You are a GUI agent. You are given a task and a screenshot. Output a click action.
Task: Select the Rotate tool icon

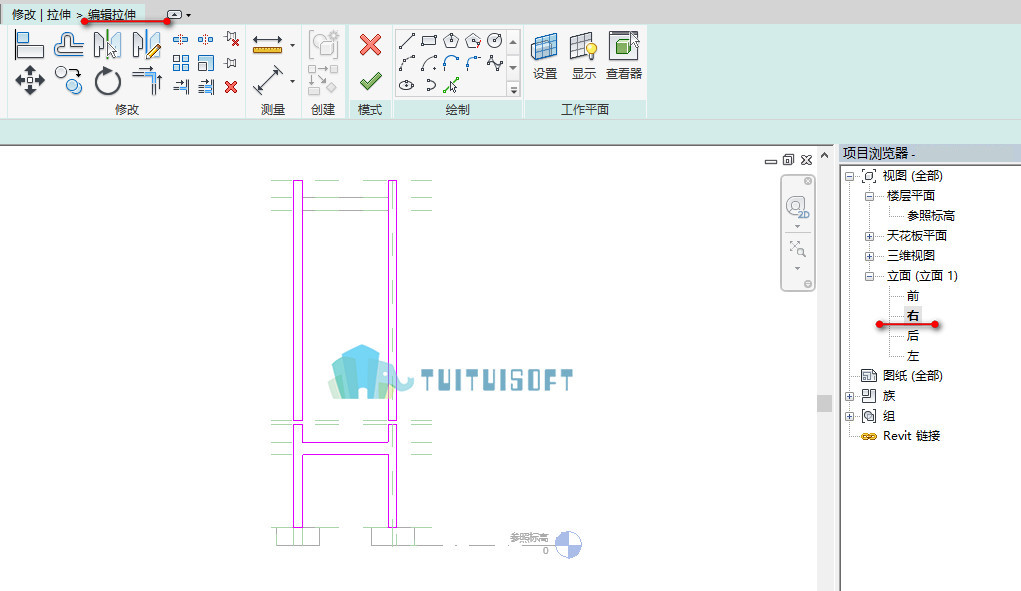click(107, 81)
